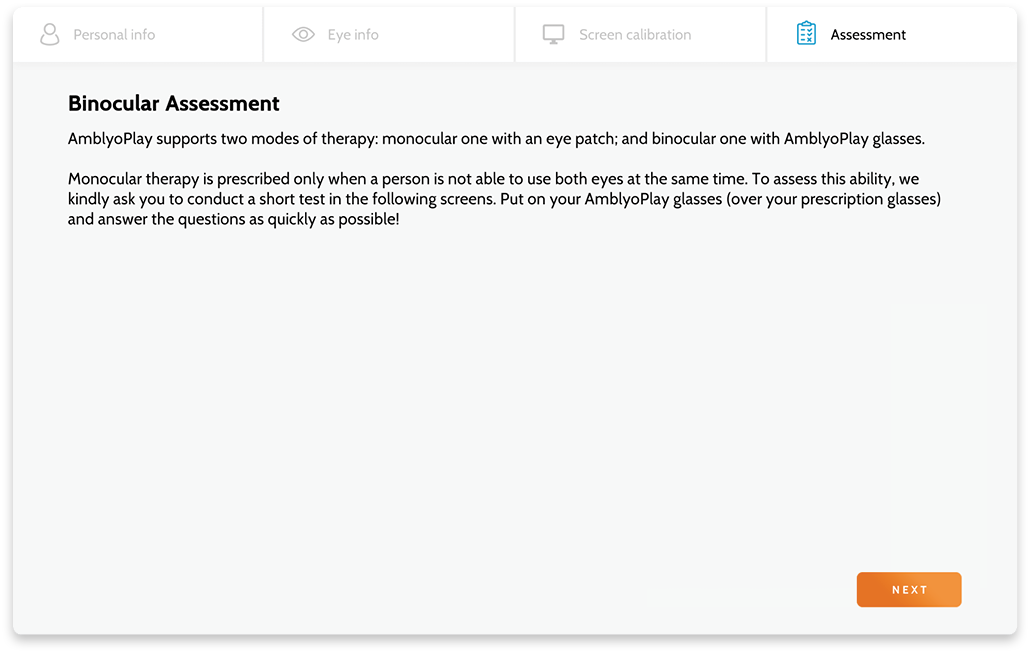Click the empty gray area below the text
The height and width of the screenshot is (654, 1030).
pyautogui.click(x=460, y=394)
